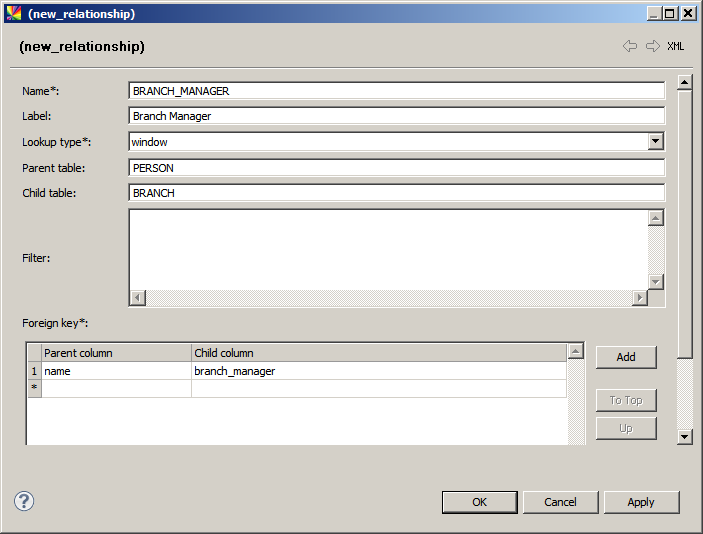Select the branch_manager child column cell

[378, 371]
